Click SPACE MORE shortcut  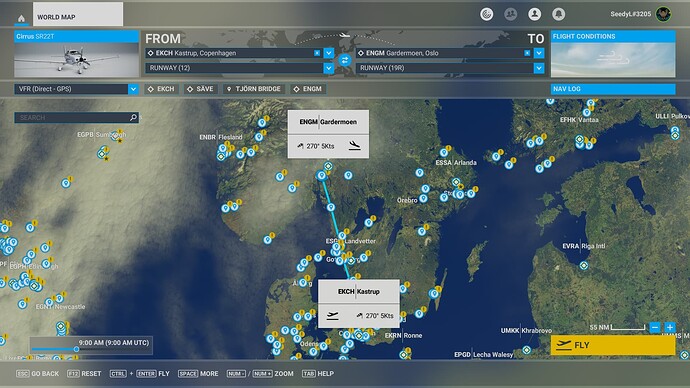(198, 373)
